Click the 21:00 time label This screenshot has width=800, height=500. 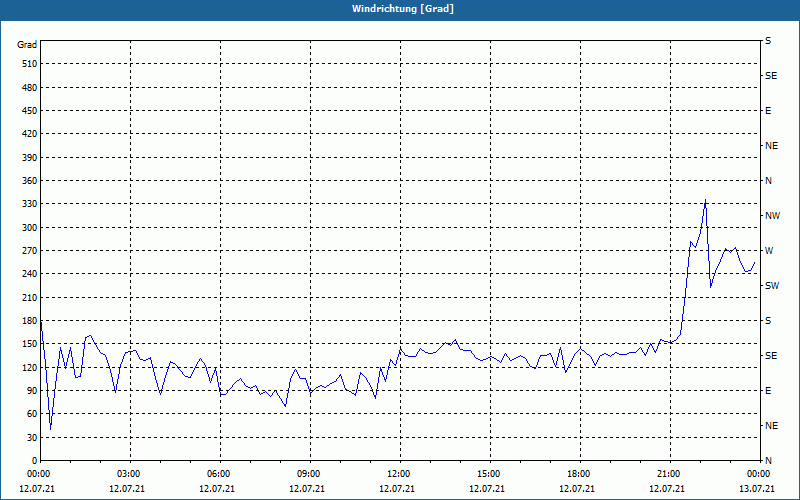670,473
